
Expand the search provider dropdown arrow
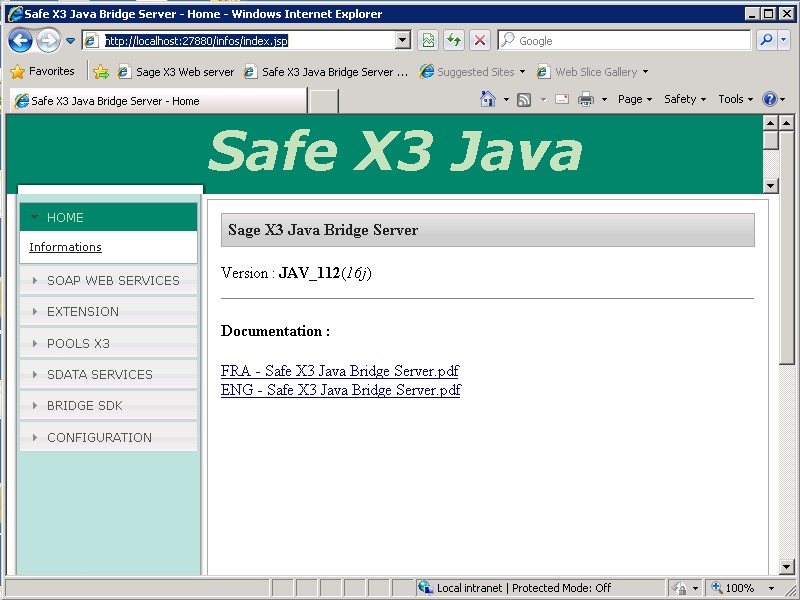pos(784,40)
